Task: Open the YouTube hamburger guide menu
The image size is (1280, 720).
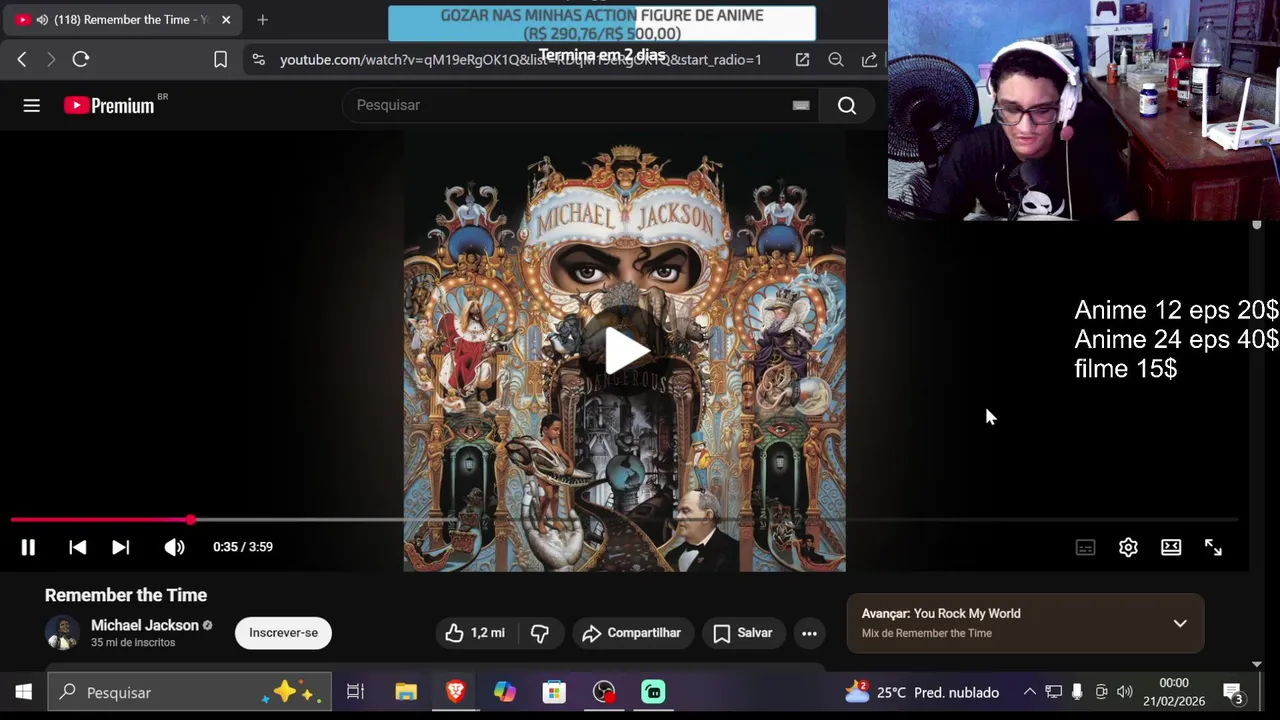Action: [32, 105]
